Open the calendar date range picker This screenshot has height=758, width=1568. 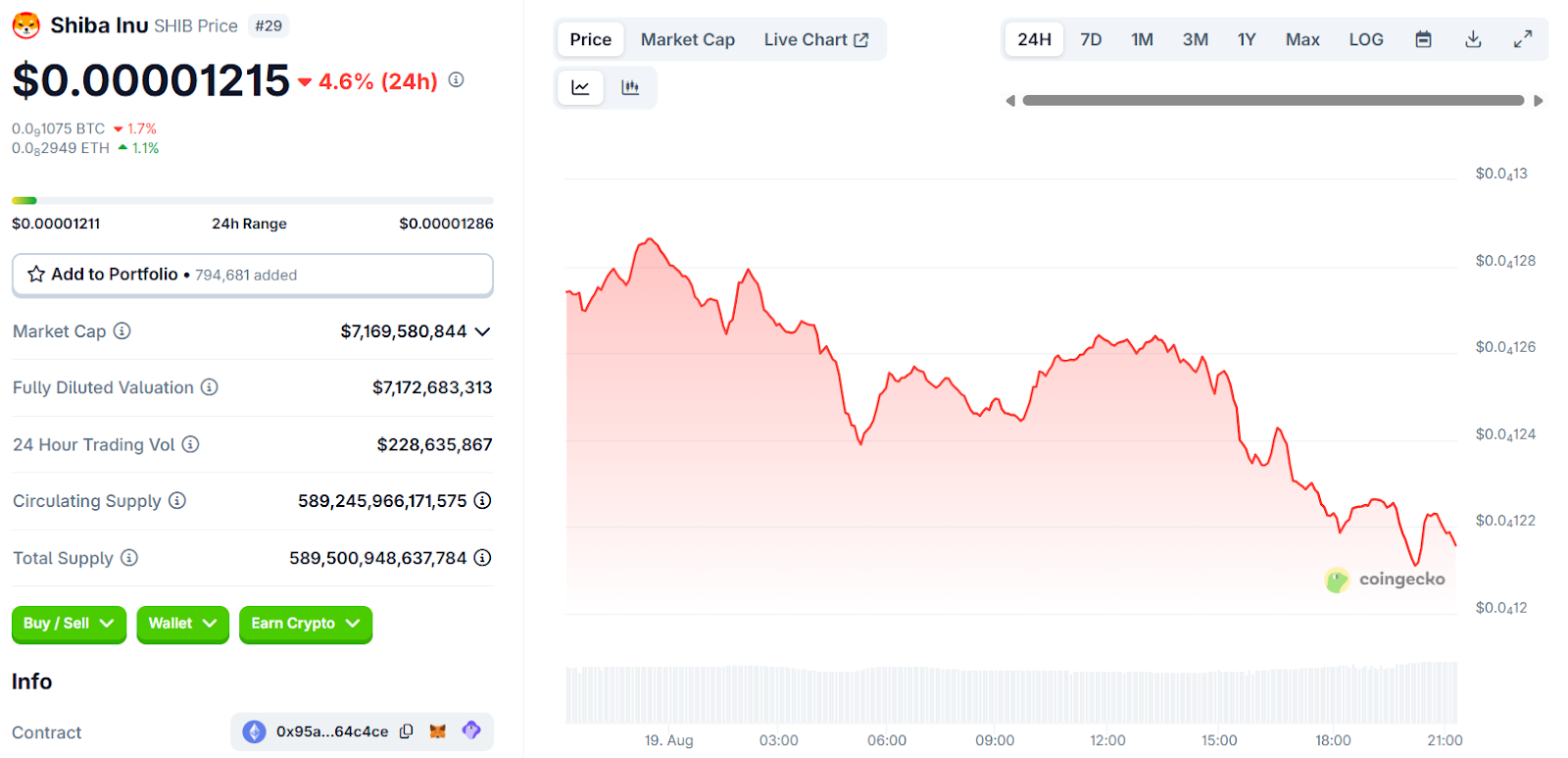(x=1423, y=39)
